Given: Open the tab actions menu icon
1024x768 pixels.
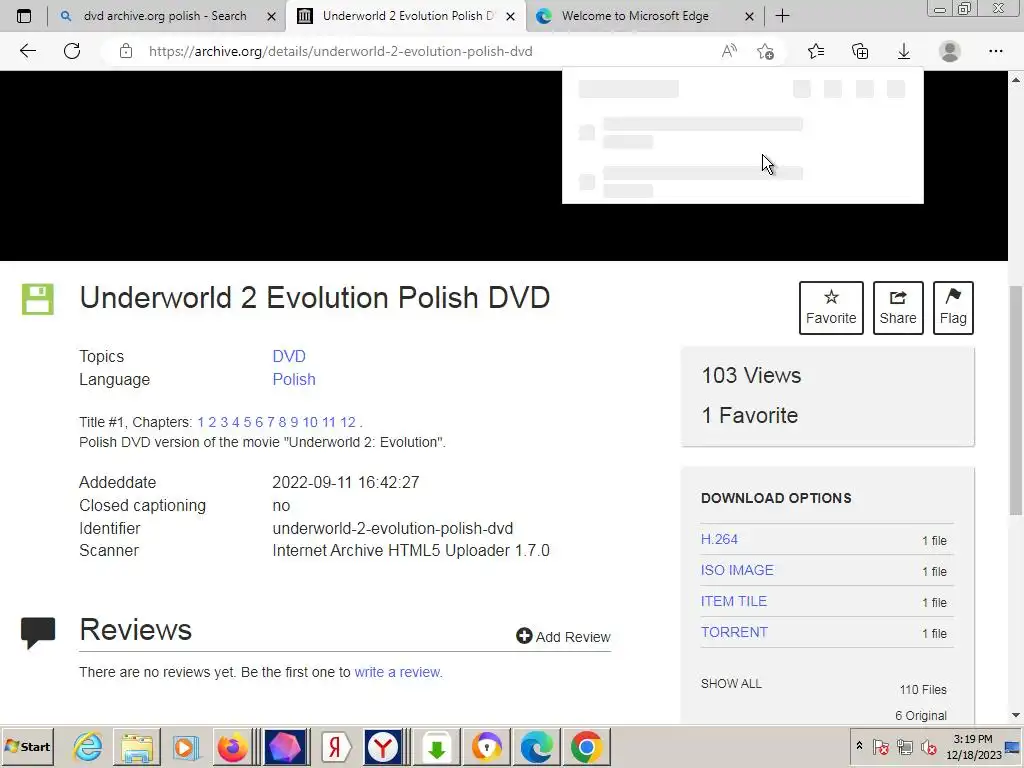Looking at the screenshot, I should click(24, 16).
